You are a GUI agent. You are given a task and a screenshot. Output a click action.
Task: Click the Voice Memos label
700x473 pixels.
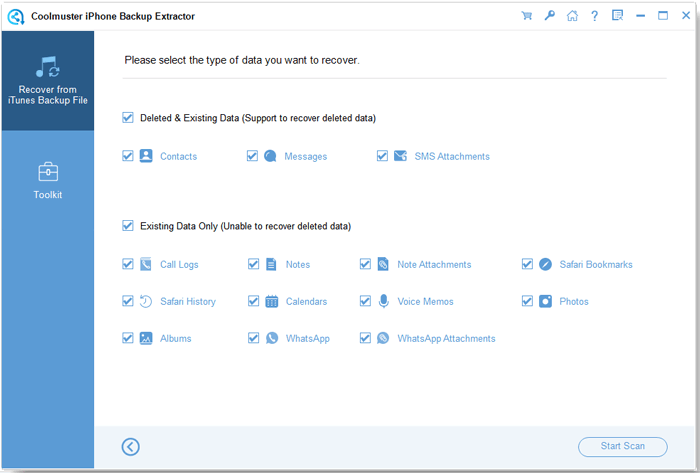click(x=425, y=302)
